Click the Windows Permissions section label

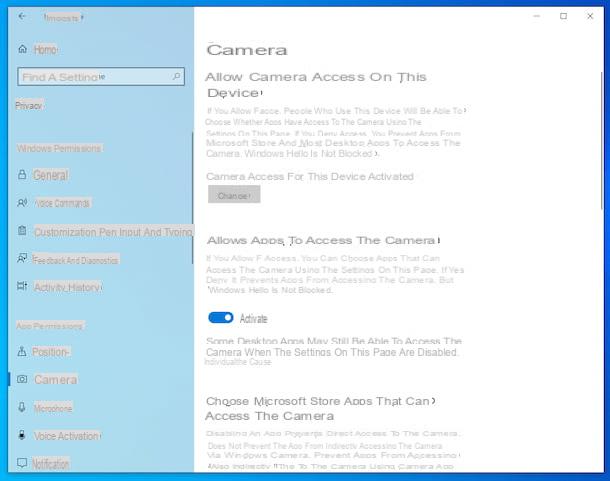tap(59, 148)
